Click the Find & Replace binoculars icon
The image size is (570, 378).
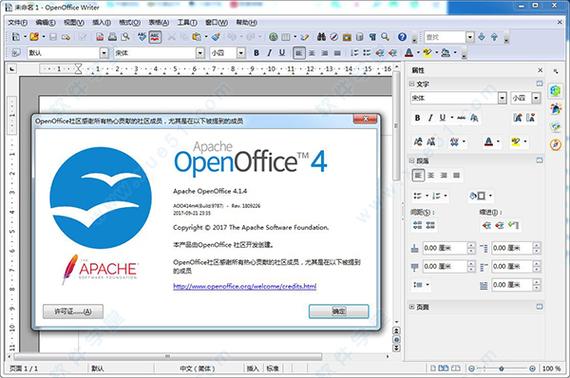[321, 37]
